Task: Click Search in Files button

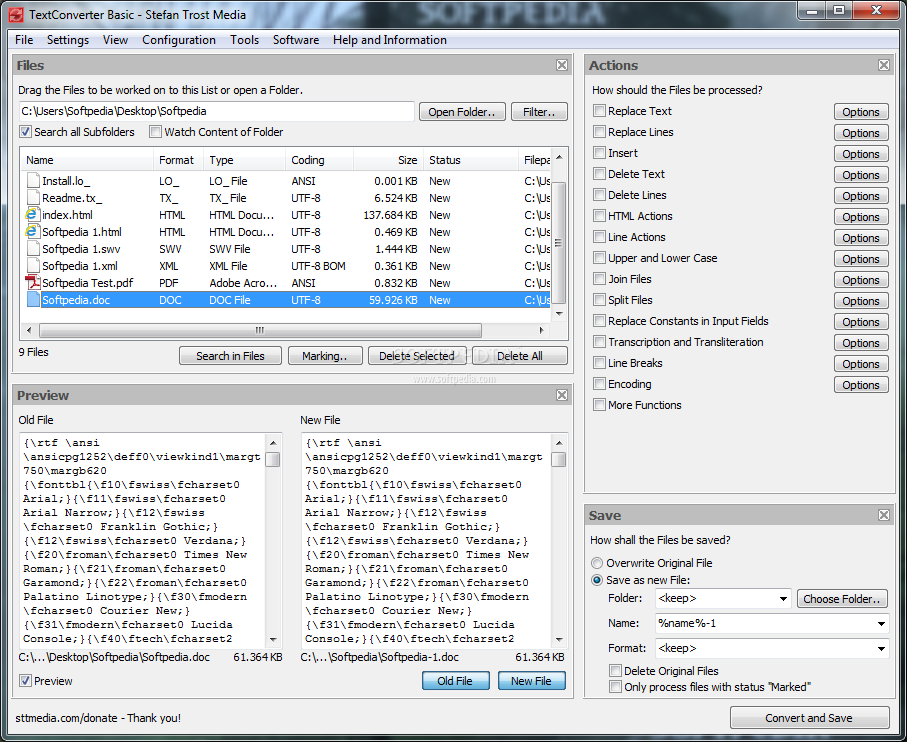Action: (230, 356)
